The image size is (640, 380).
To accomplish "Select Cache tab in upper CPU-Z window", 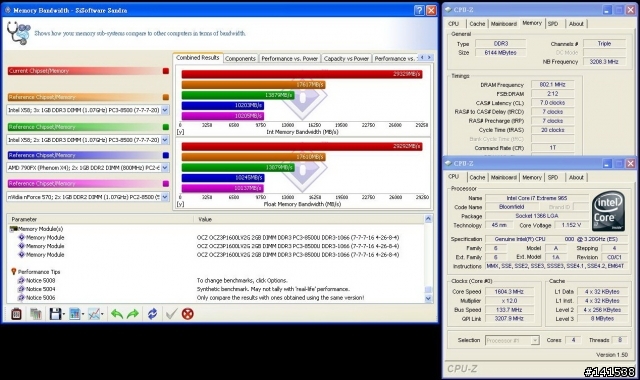I will [477, 24].
